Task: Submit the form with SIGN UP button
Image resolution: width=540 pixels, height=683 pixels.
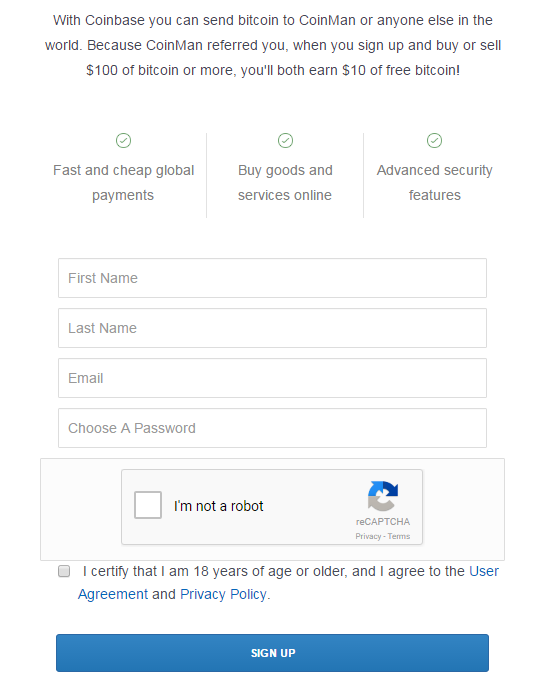Action: point(273,653)
